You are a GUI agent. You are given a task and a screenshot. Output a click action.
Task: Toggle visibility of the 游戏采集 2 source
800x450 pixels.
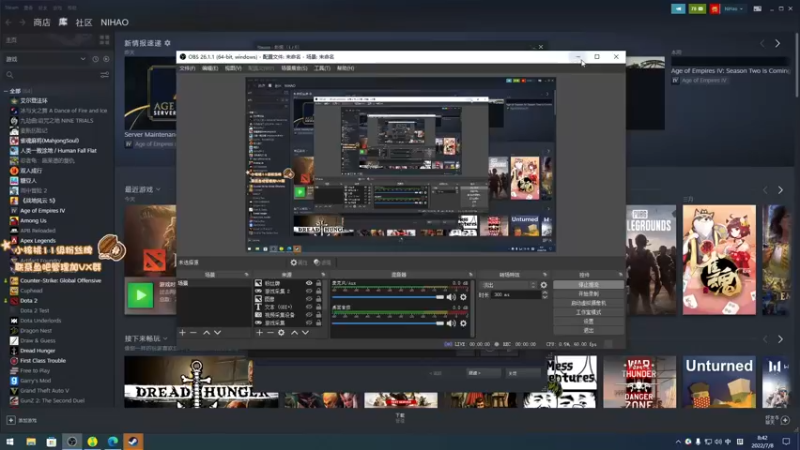click(x=309, y=291)
